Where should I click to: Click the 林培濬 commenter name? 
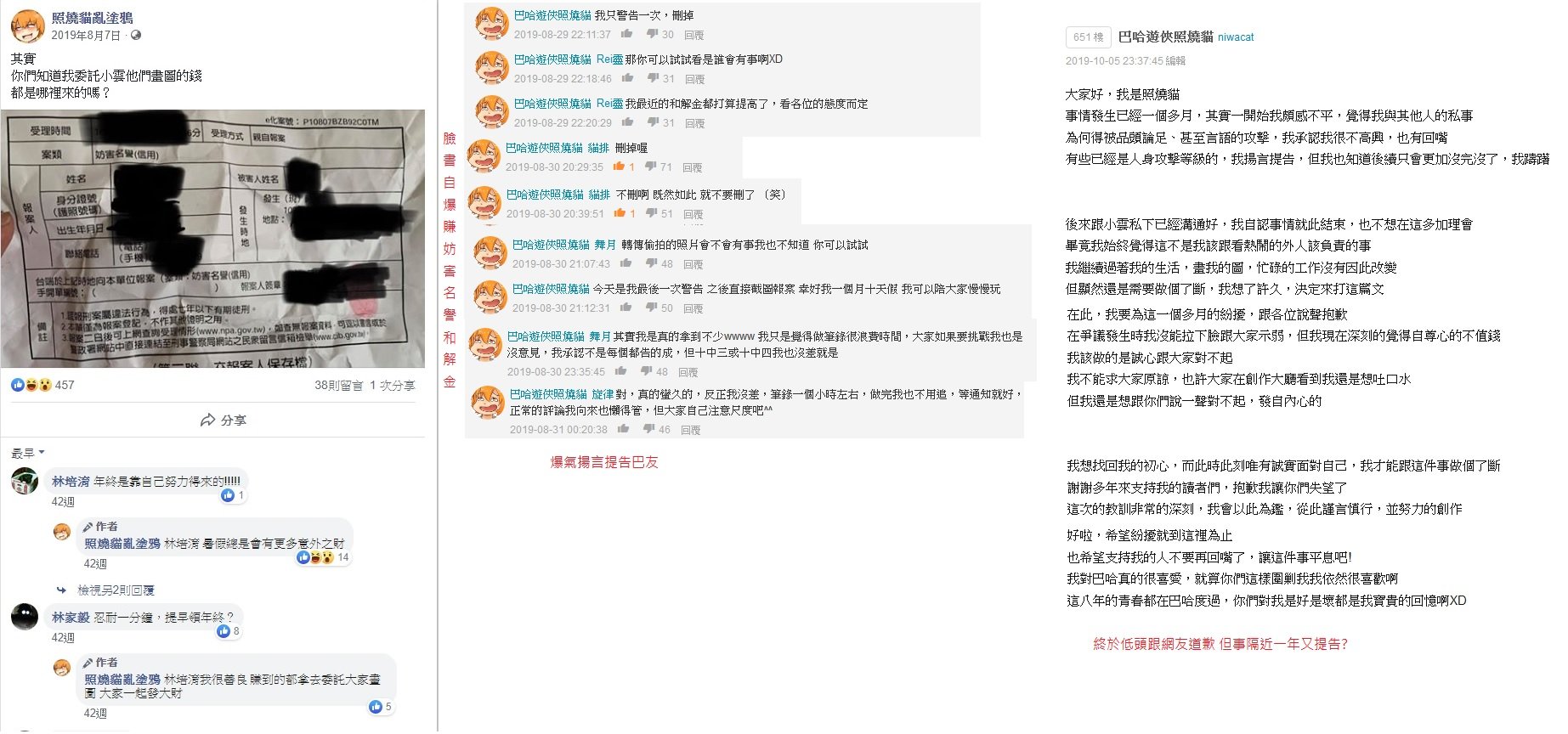tap(71, 481)
